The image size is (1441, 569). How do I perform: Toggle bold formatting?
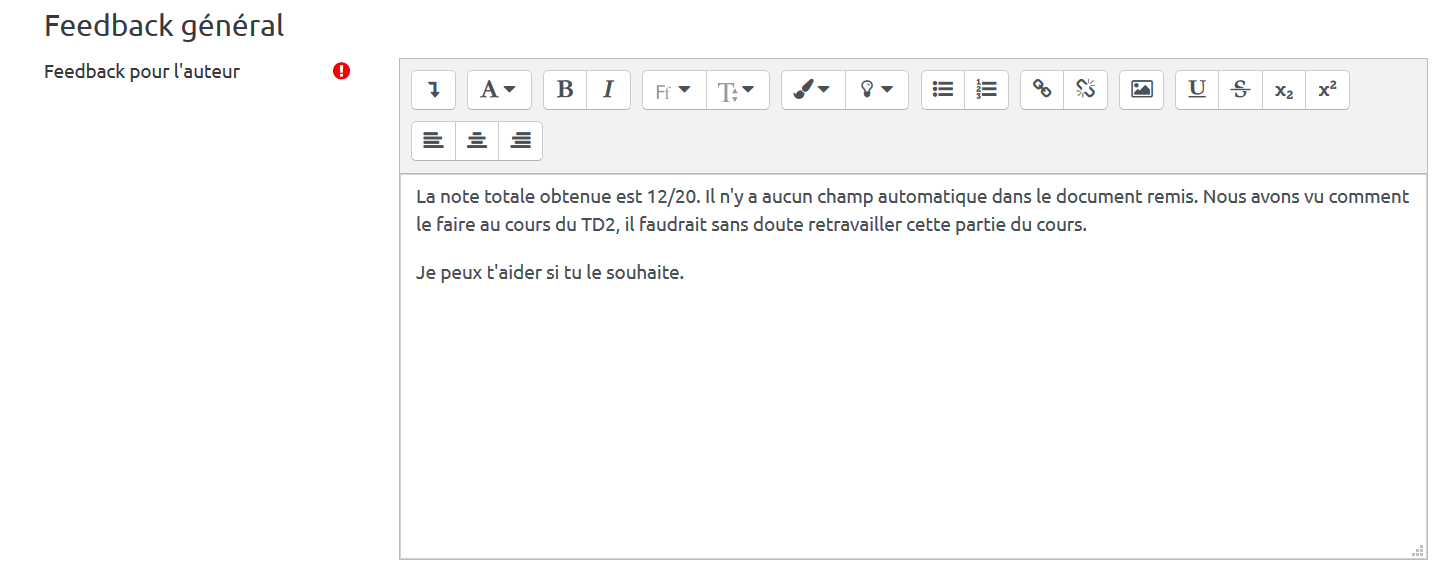pos(565,90)
